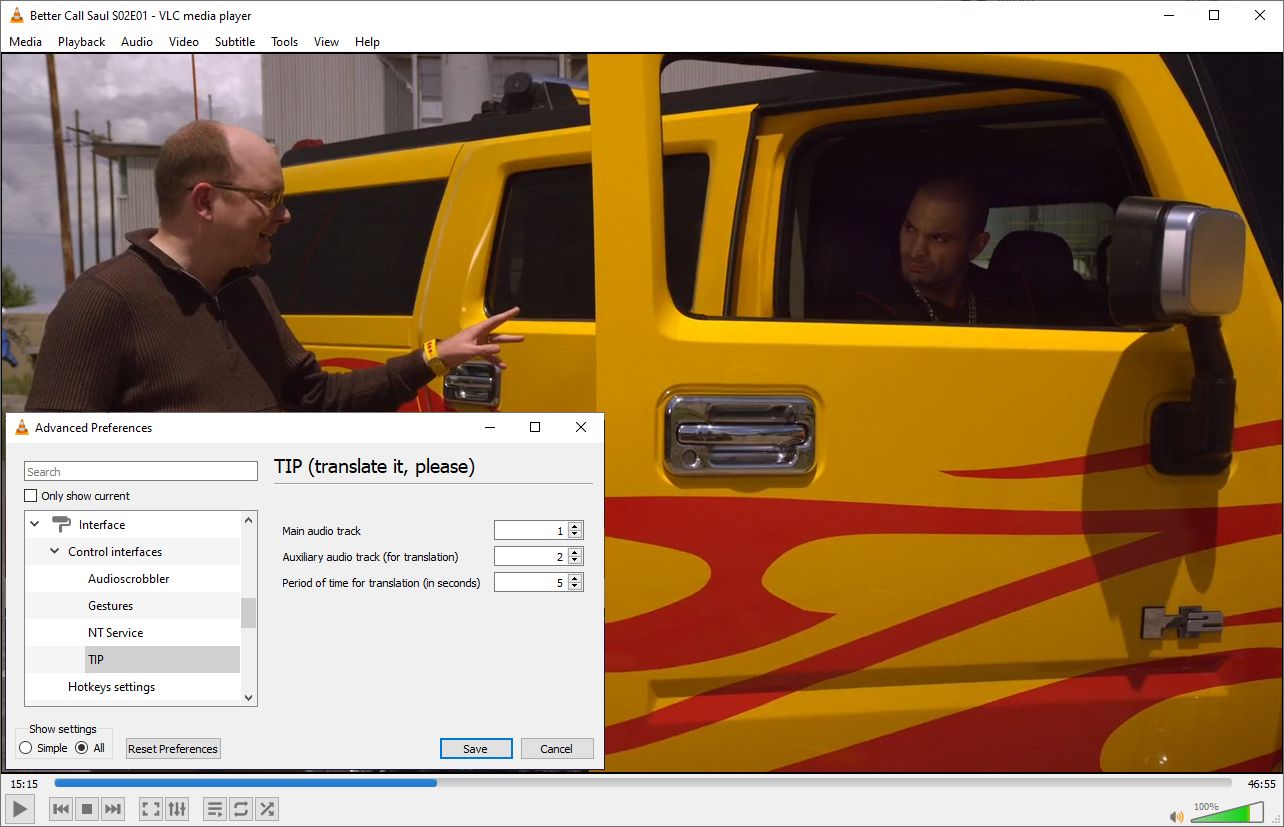
Task: Click the Play button
Action: click(x=20, y=809)
